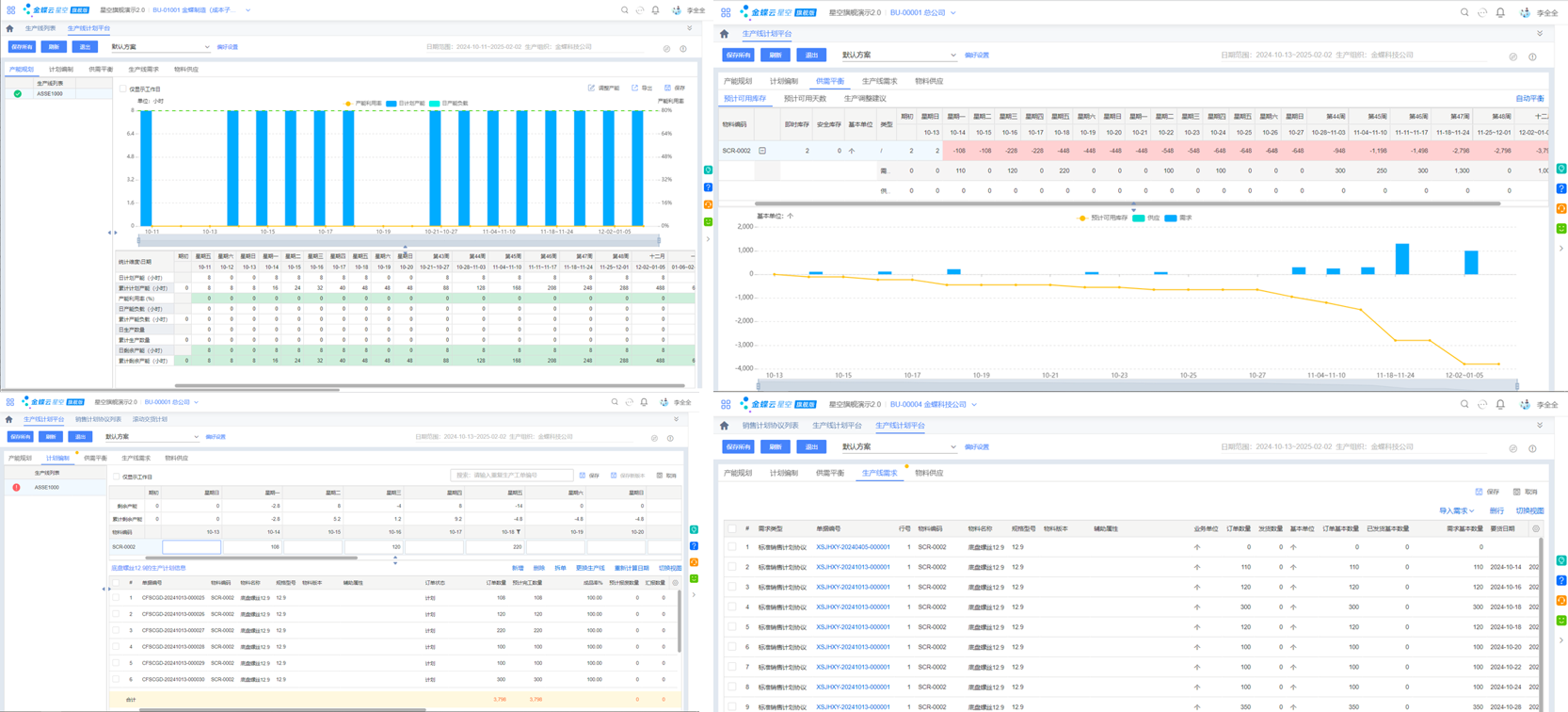Click the 调整产能 edit icon
The width and height of the screenshot is (1568, 712).
[591, 89]
